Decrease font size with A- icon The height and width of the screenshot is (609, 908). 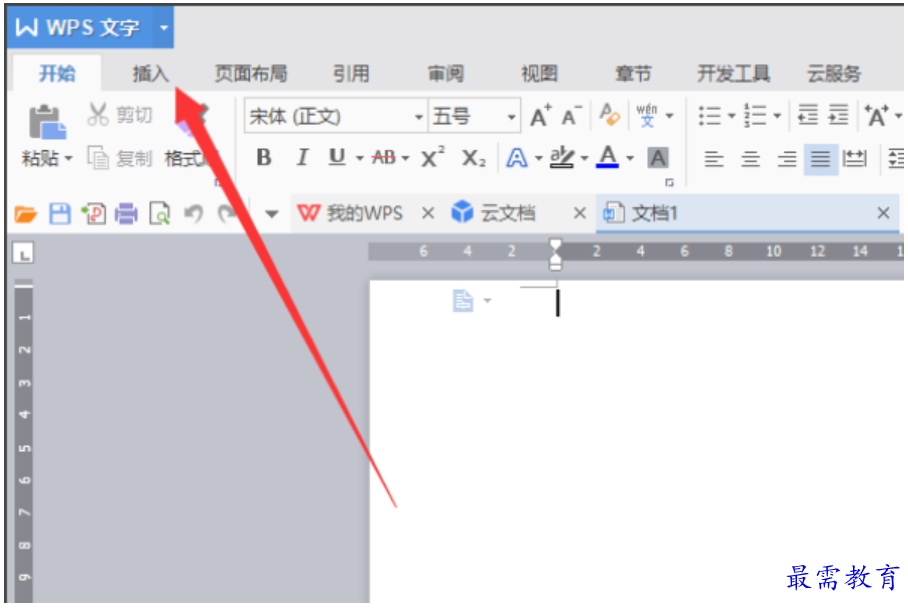(572, 116)
